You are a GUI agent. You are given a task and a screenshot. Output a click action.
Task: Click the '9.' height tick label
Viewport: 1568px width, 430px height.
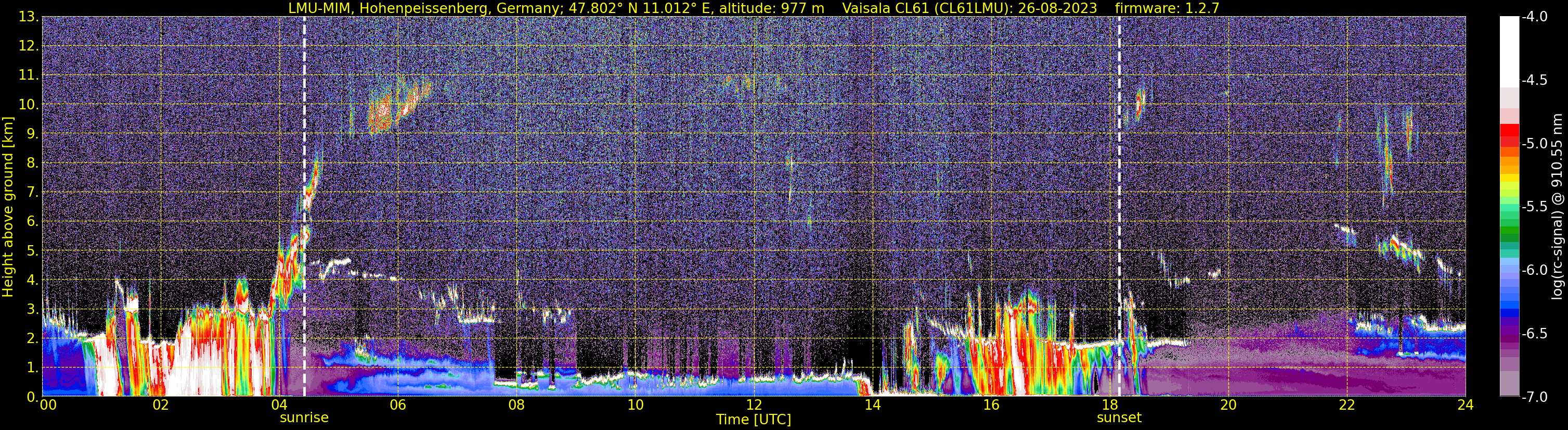click(33, 134)
